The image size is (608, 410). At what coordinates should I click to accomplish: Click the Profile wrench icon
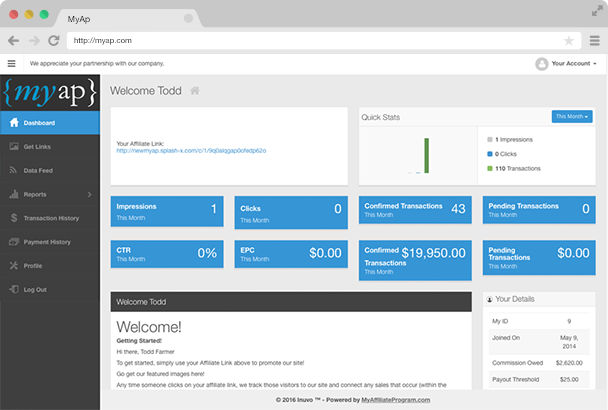[x=12, y=266]
